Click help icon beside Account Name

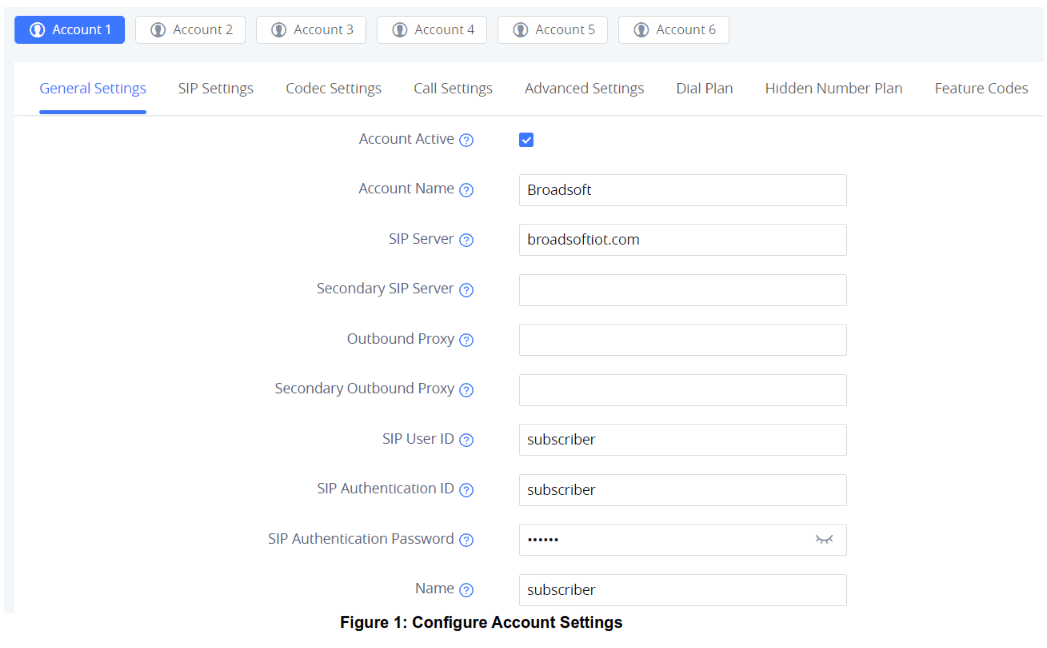[x=466, y=190]
